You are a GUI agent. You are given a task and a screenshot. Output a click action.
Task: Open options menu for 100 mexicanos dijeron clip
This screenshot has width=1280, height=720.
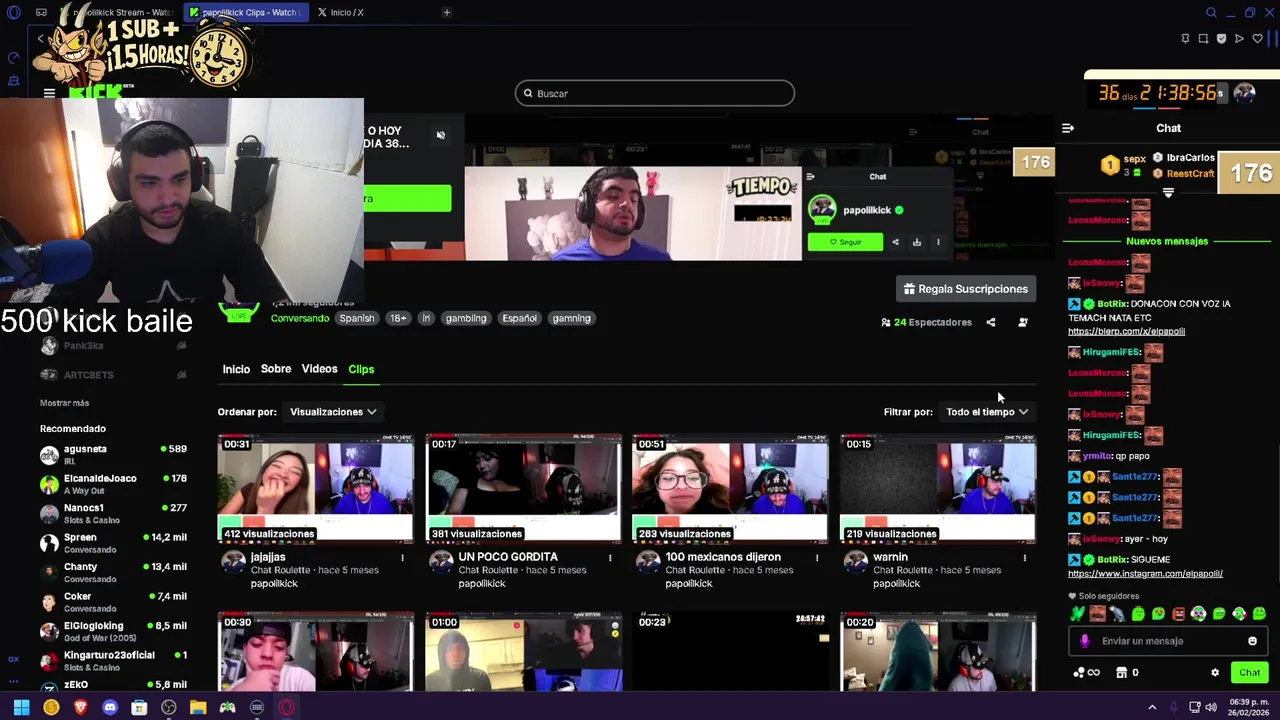click(x=817, y=557)
